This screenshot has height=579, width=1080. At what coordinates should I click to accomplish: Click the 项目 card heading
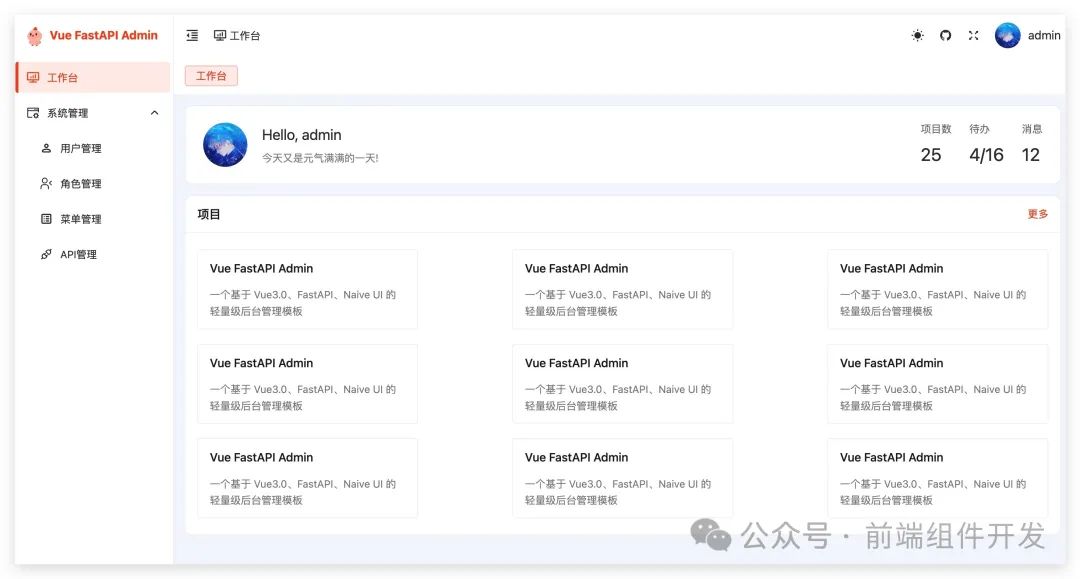tap(209, 214)
